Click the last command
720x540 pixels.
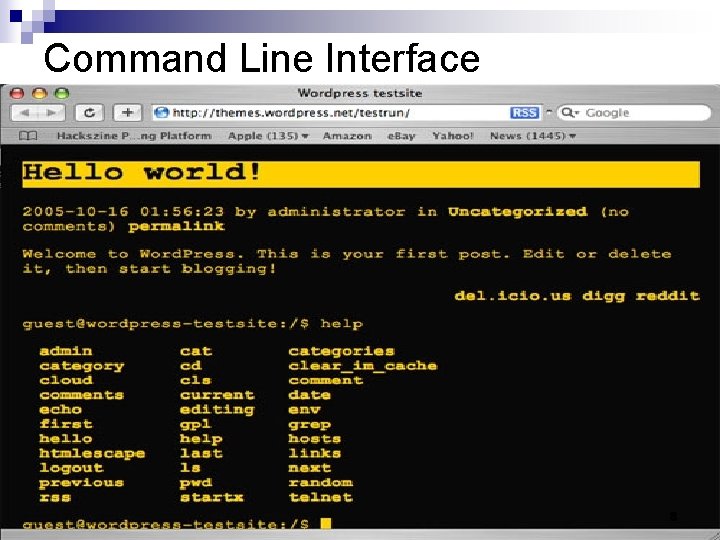pyautogui.click(x=201, y=454)
